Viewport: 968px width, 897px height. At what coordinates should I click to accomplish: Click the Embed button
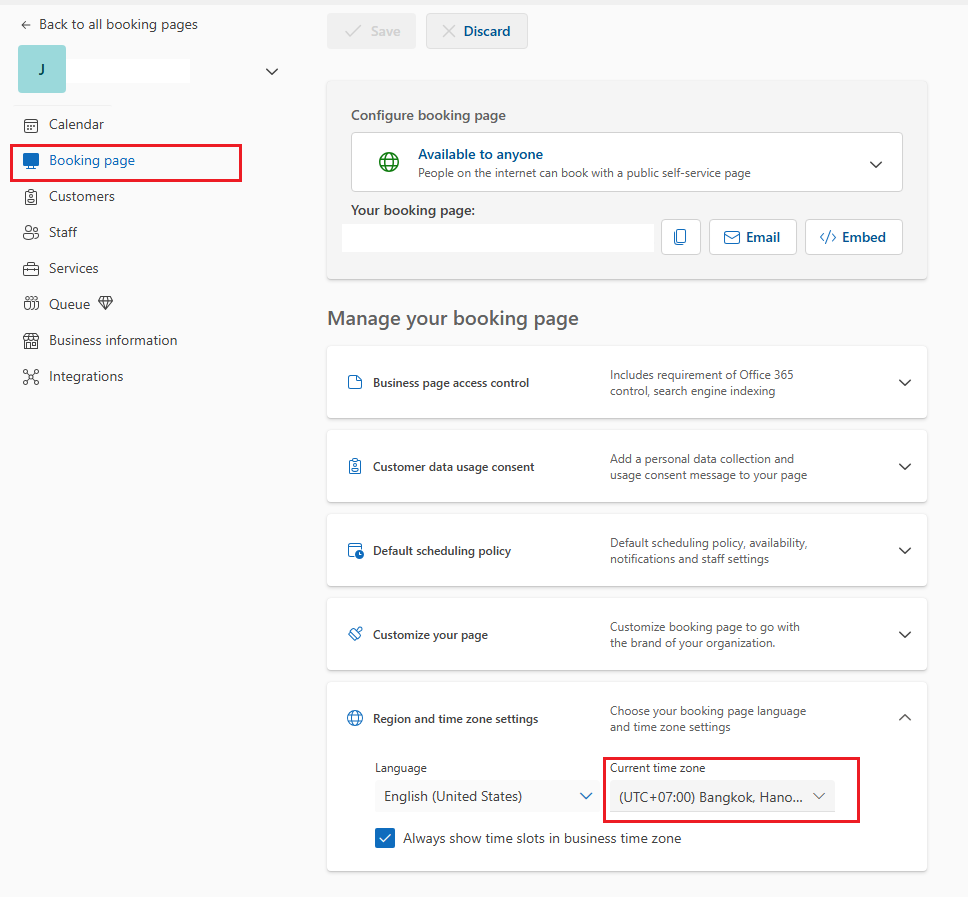coord(853,237)
